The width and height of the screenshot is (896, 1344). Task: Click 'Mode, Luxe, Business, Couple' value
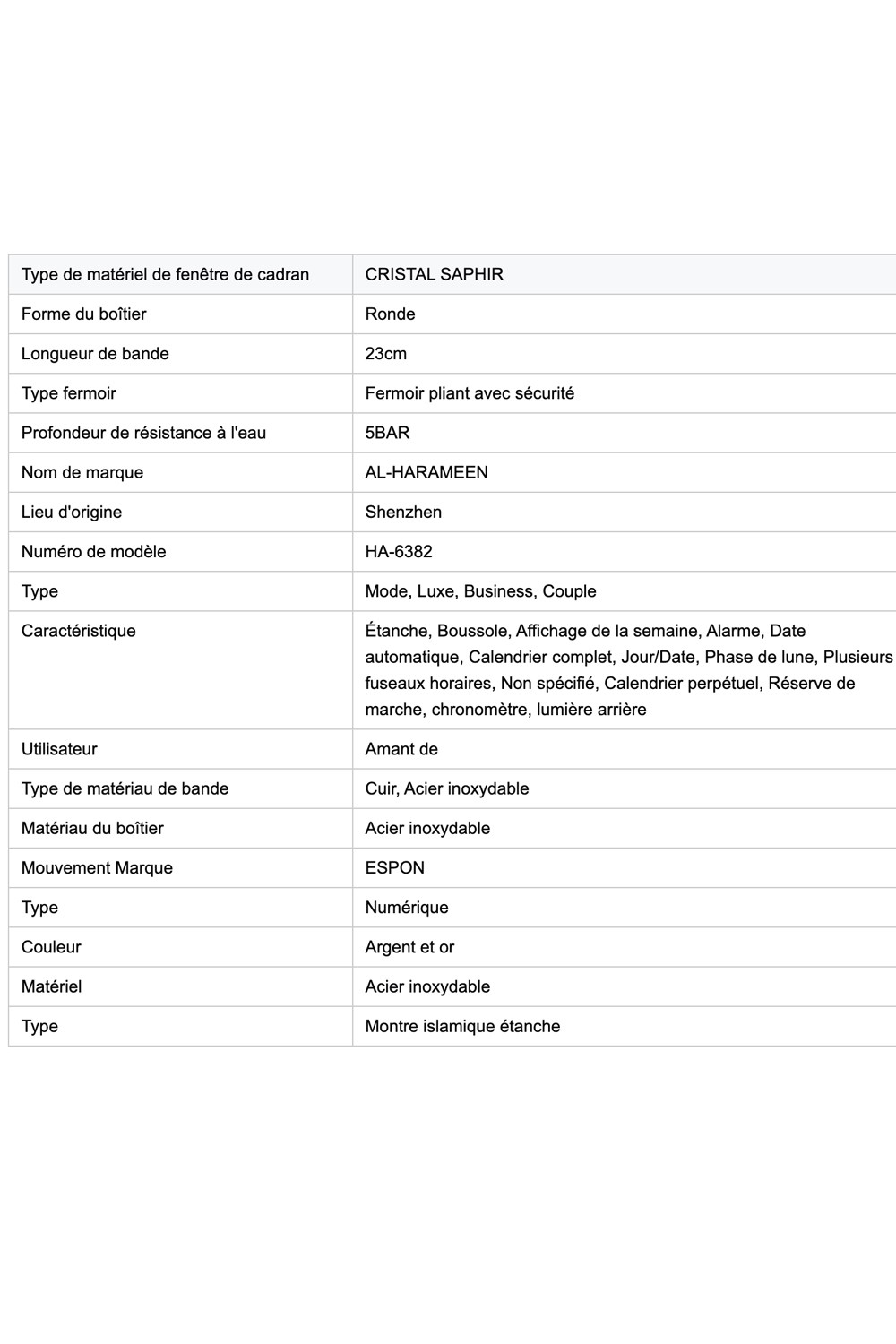coord(480,590)
